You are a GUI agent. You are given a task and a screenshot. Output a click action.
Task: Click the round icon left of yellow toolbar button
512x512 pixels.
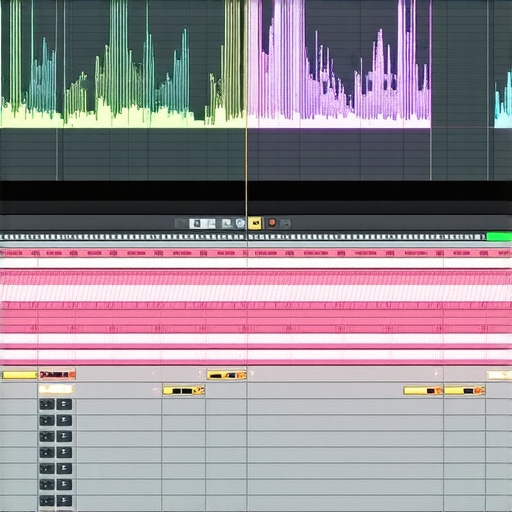pos(240,223)
